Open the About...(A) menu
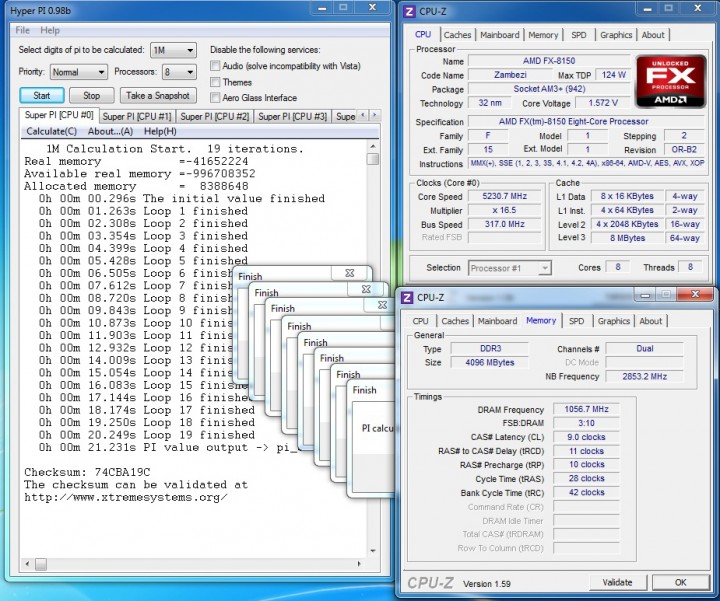 pyautogui.click(x=110, y=131)
